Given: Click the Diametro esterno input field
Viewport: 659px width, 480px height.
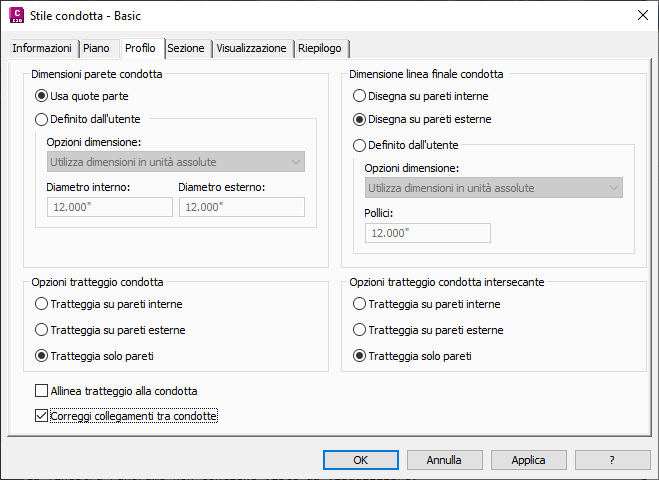Looking at the screenshot, I should click(241, 207).
